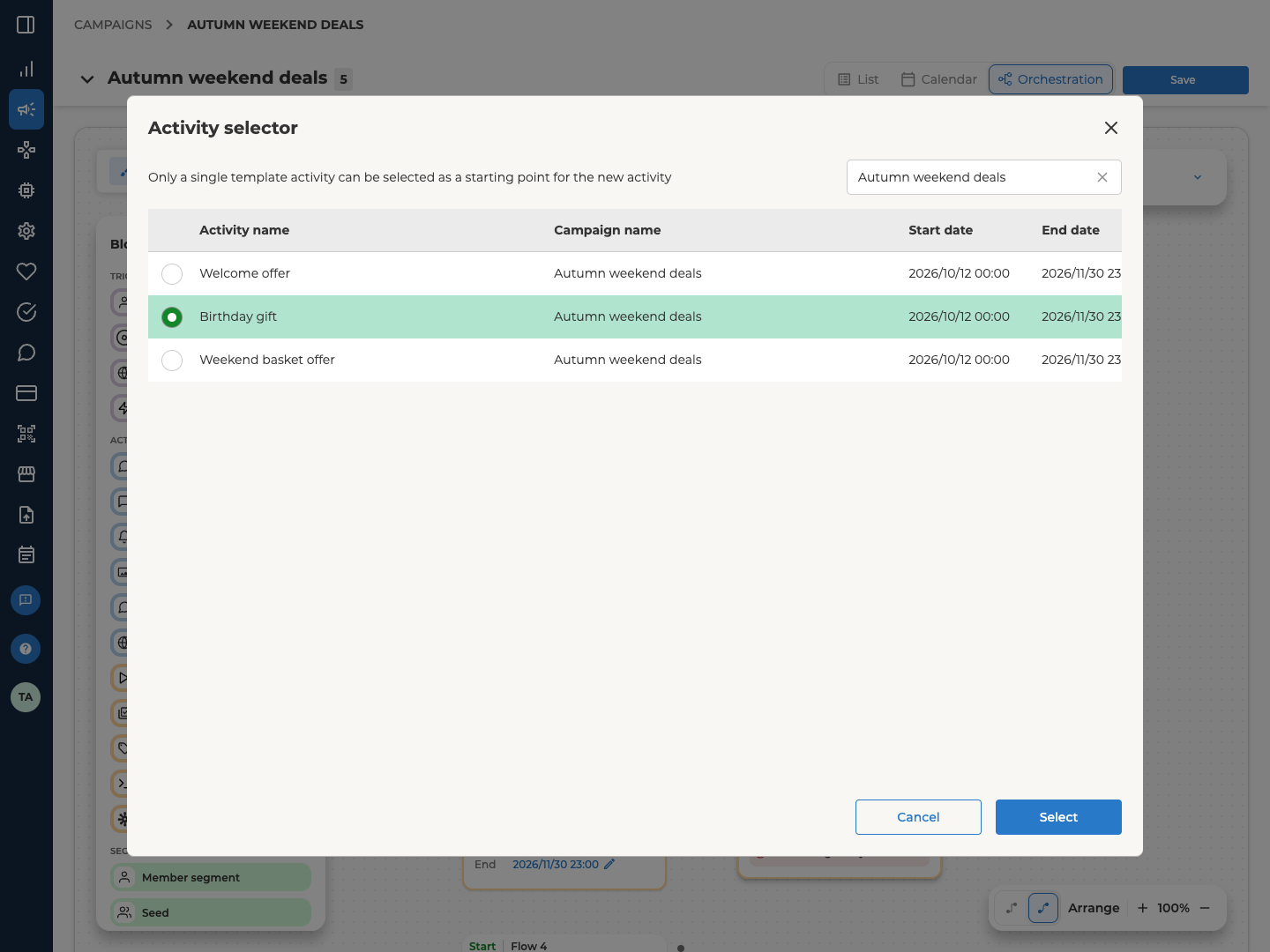Select the Seed segment block

coord(211,912)
